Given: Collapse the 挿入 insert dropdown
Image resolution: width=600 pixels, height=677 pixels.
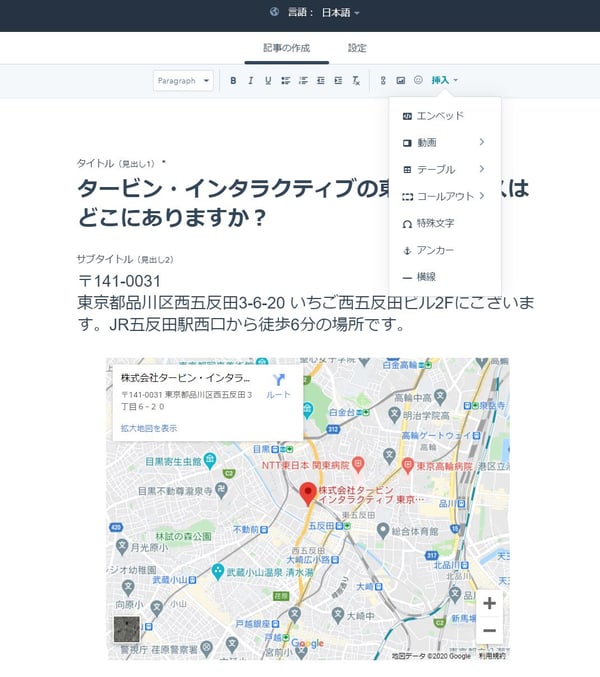Looking at the screenshot, I should (x=444, y=80).
